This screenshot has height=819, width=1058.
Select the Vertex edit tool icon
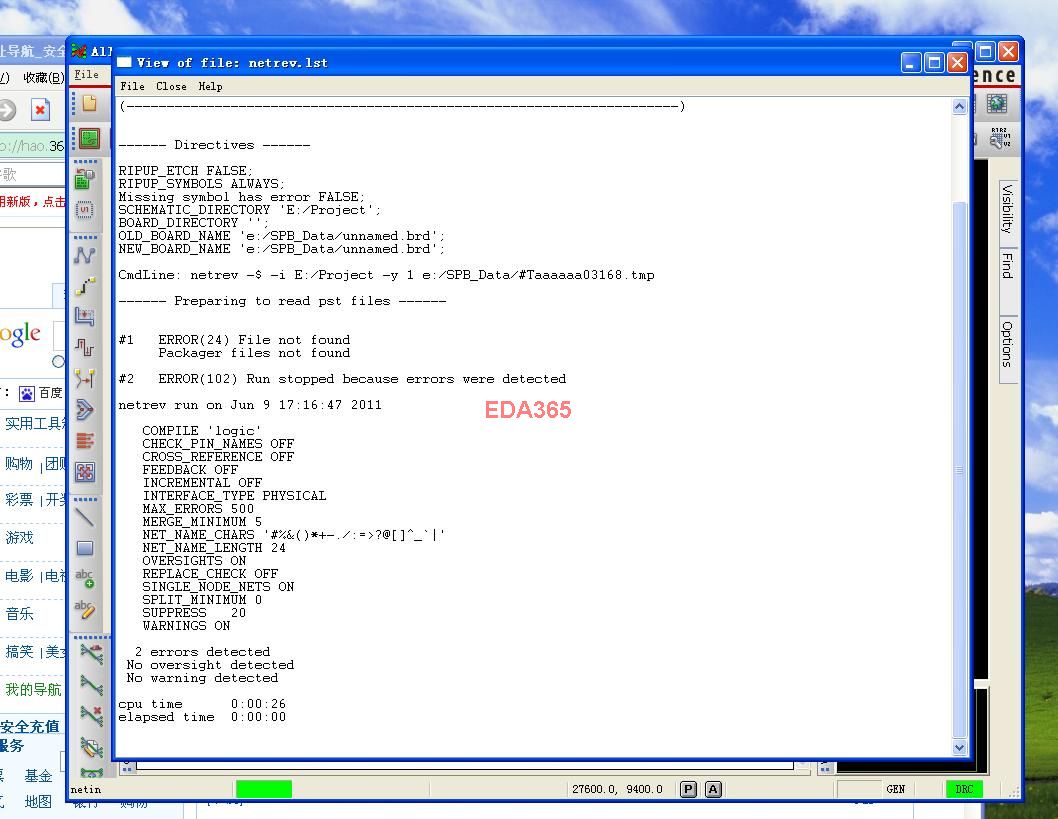(x=85, y=378)
